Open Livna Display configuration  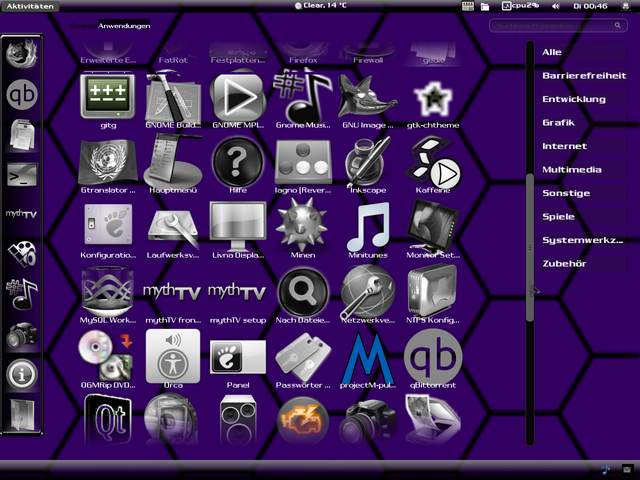point(238,227)
